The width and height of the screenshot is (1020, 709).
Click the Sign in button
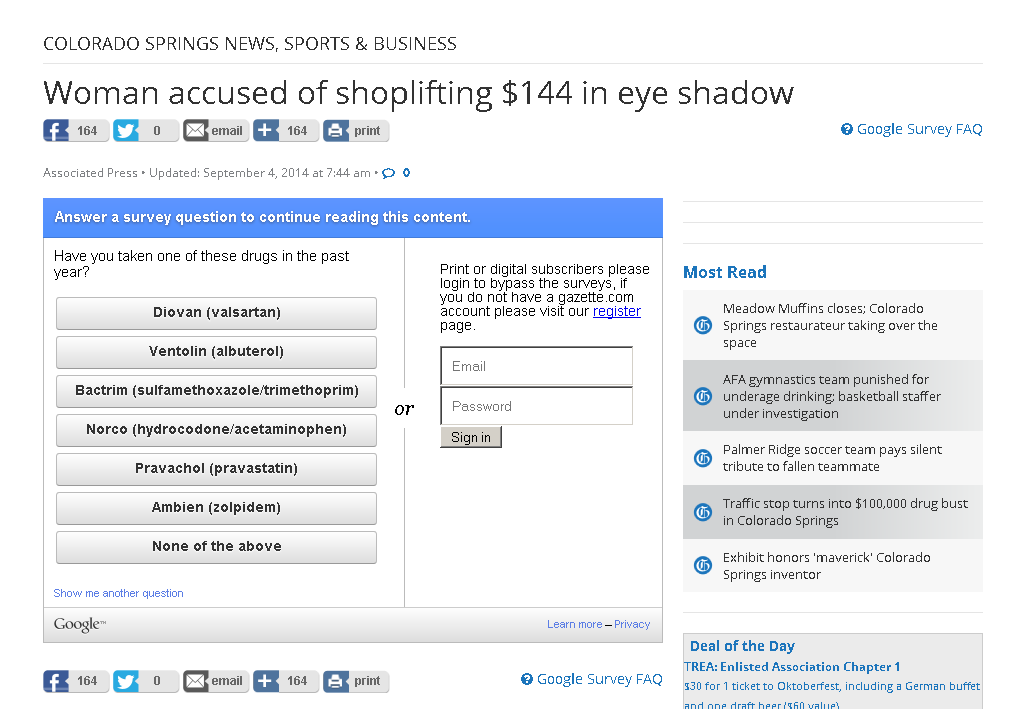coord(471,437)
